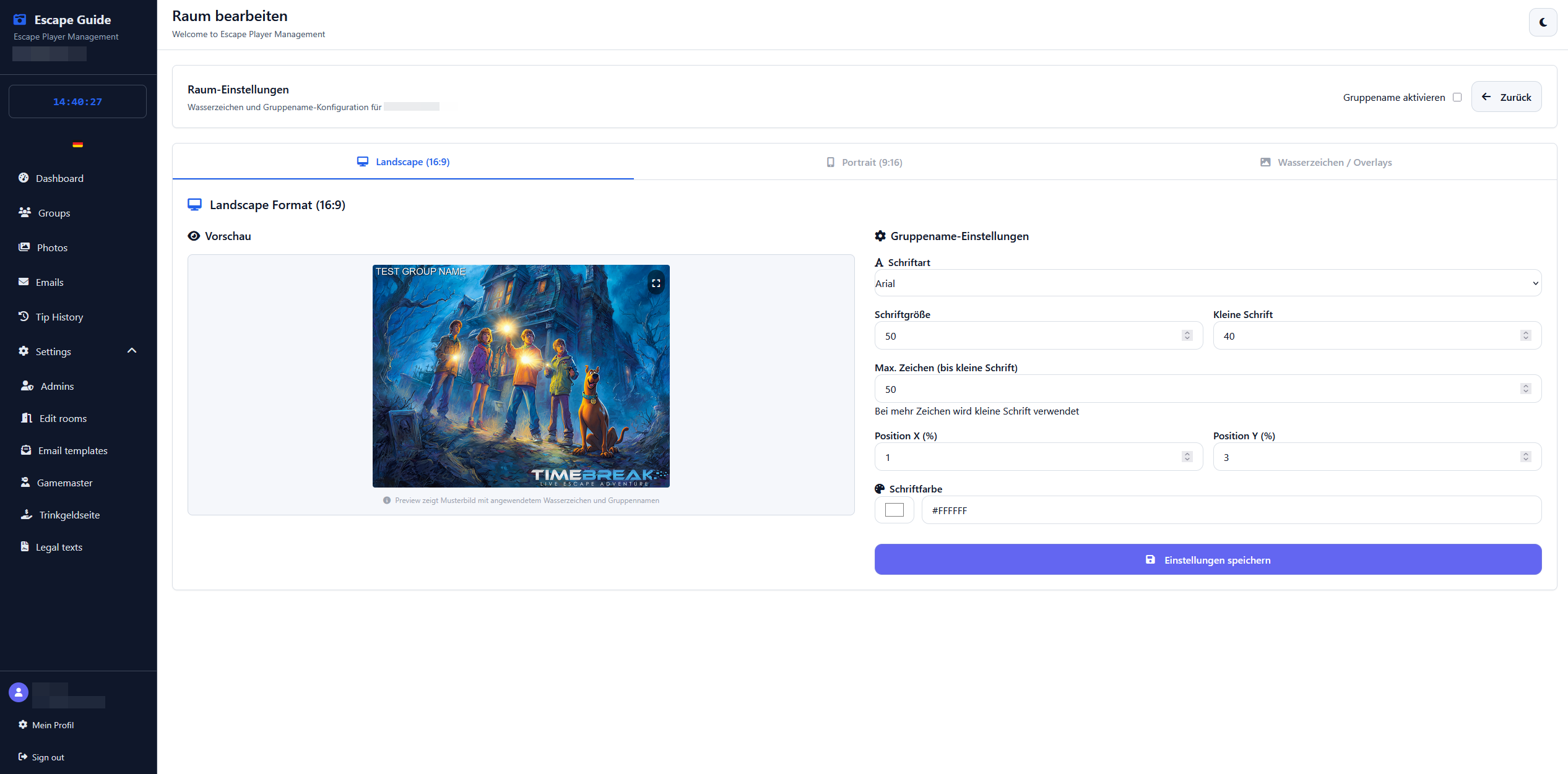
Task: Go back with the Zurück button
Action: tap(1506, 97)
